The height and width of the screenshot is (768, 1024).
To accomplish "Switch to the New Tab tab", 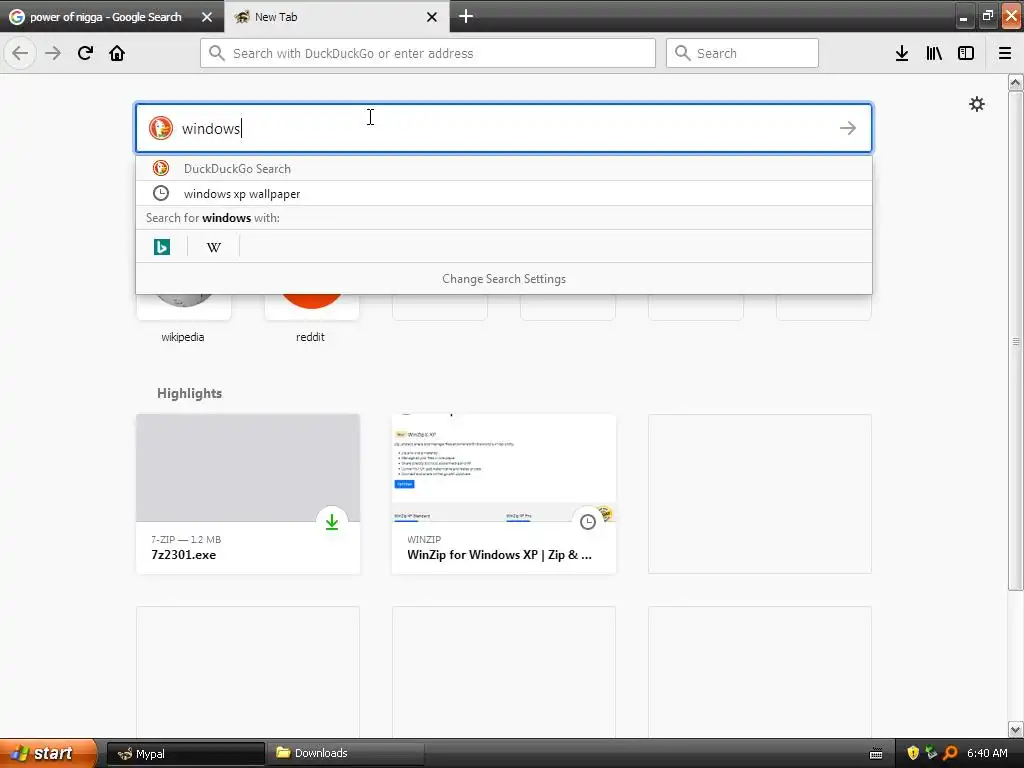I will tap(336, 17).
